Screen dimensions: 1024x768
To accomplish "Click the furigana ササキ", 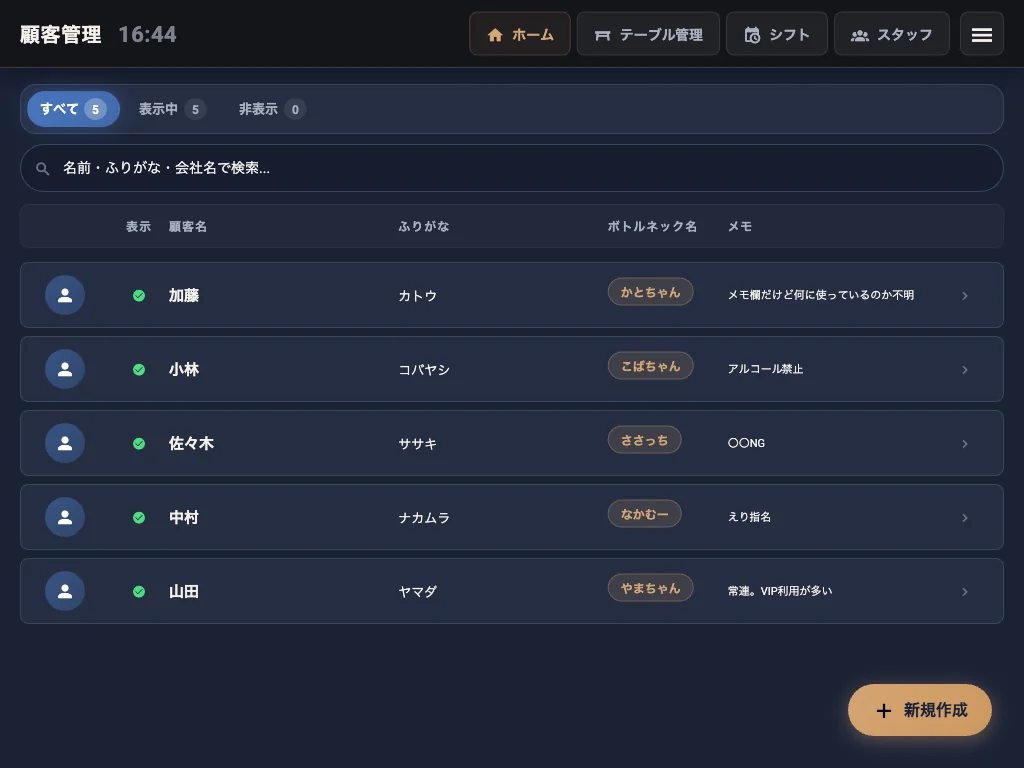I will click(x=417, y=444).
